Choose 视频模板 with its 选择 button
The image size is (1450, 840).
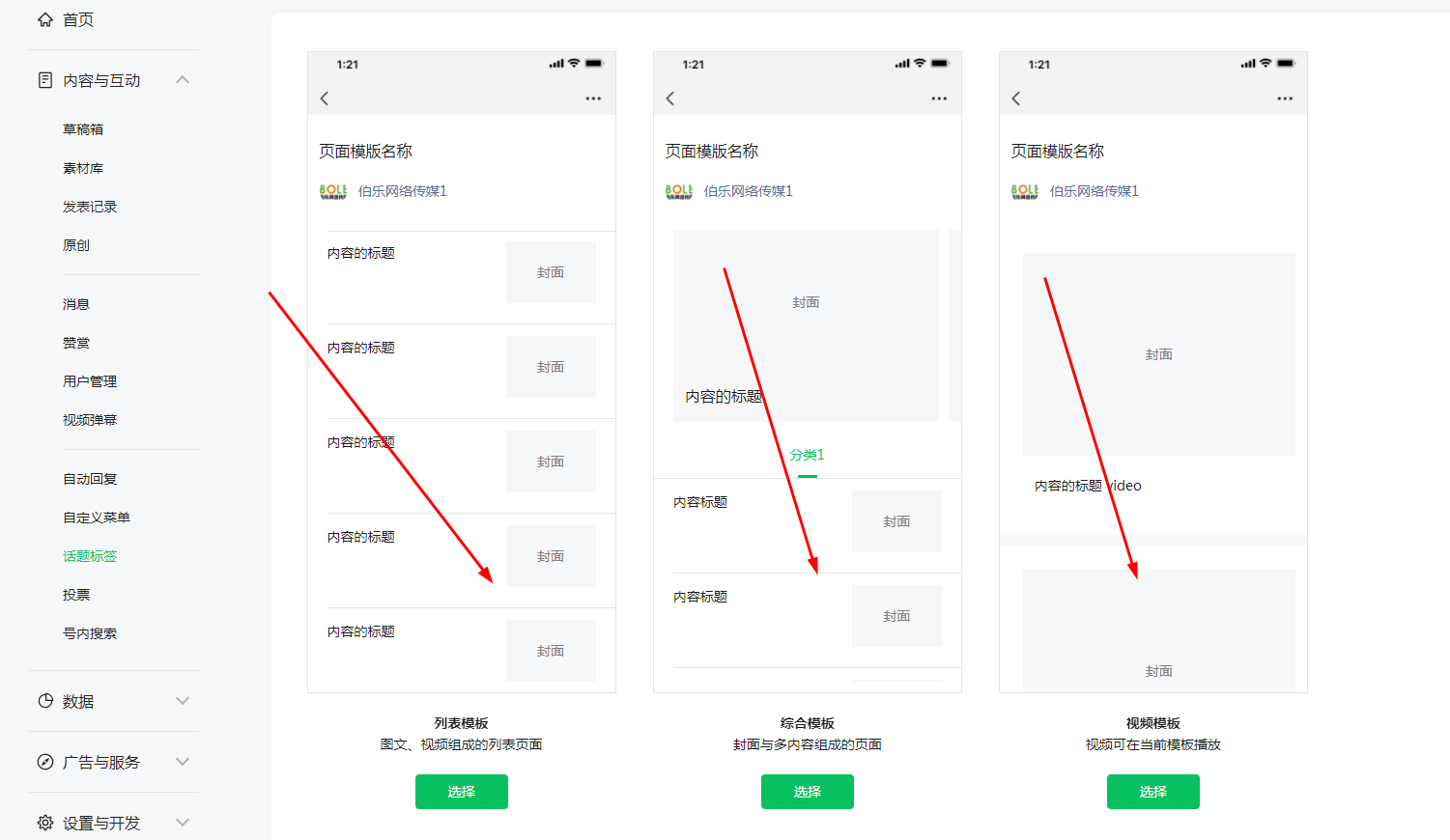1153,792
